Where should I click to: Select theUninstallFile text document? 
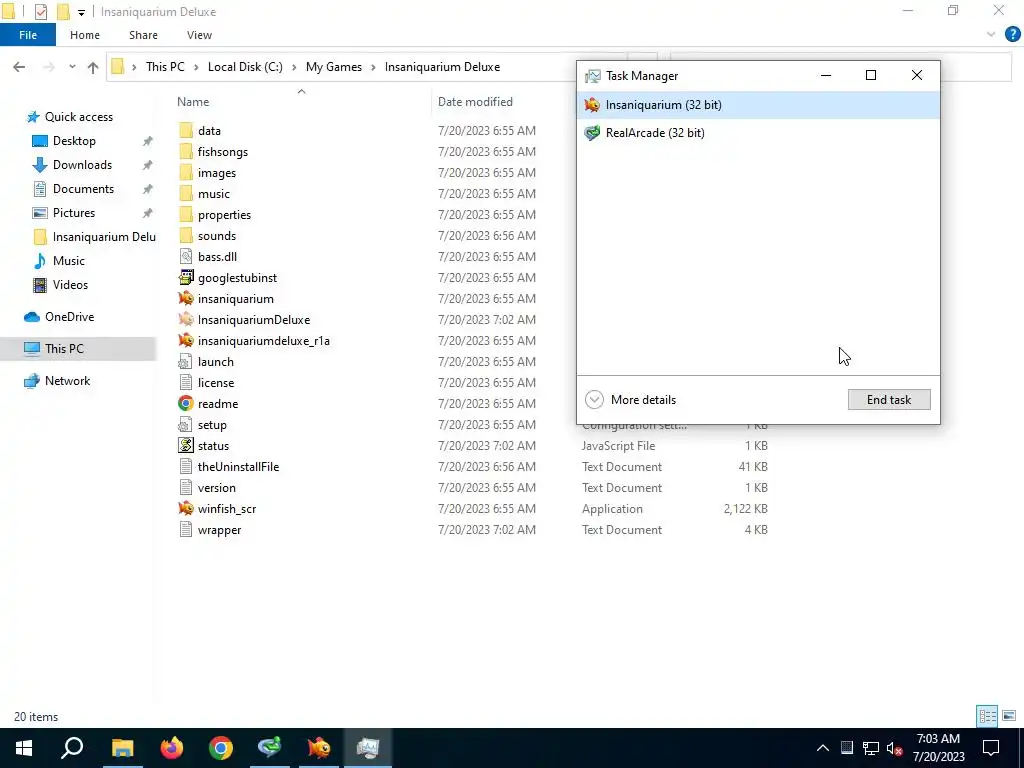tap(238, 467)
